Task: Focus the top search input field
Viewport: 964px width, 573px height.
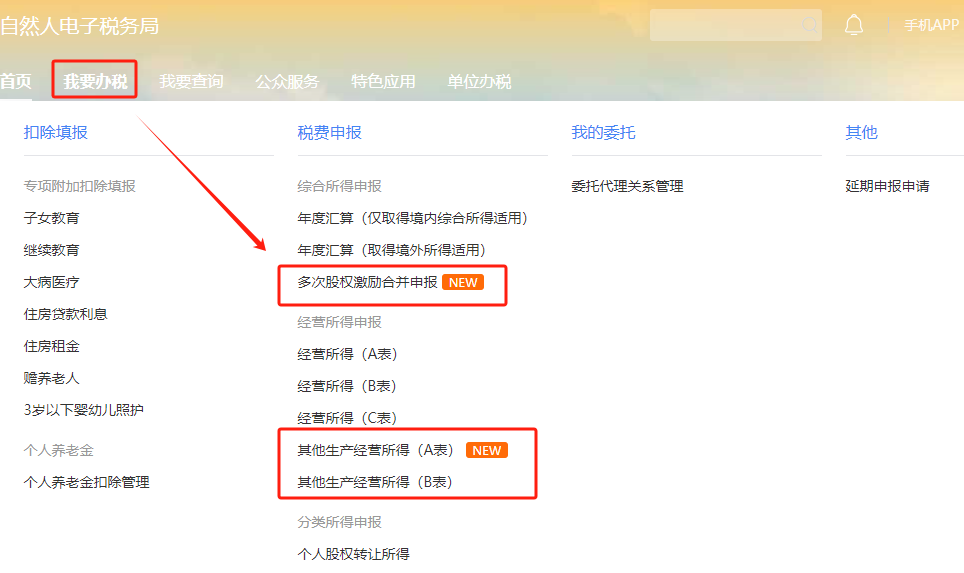Action: [735, 25]
